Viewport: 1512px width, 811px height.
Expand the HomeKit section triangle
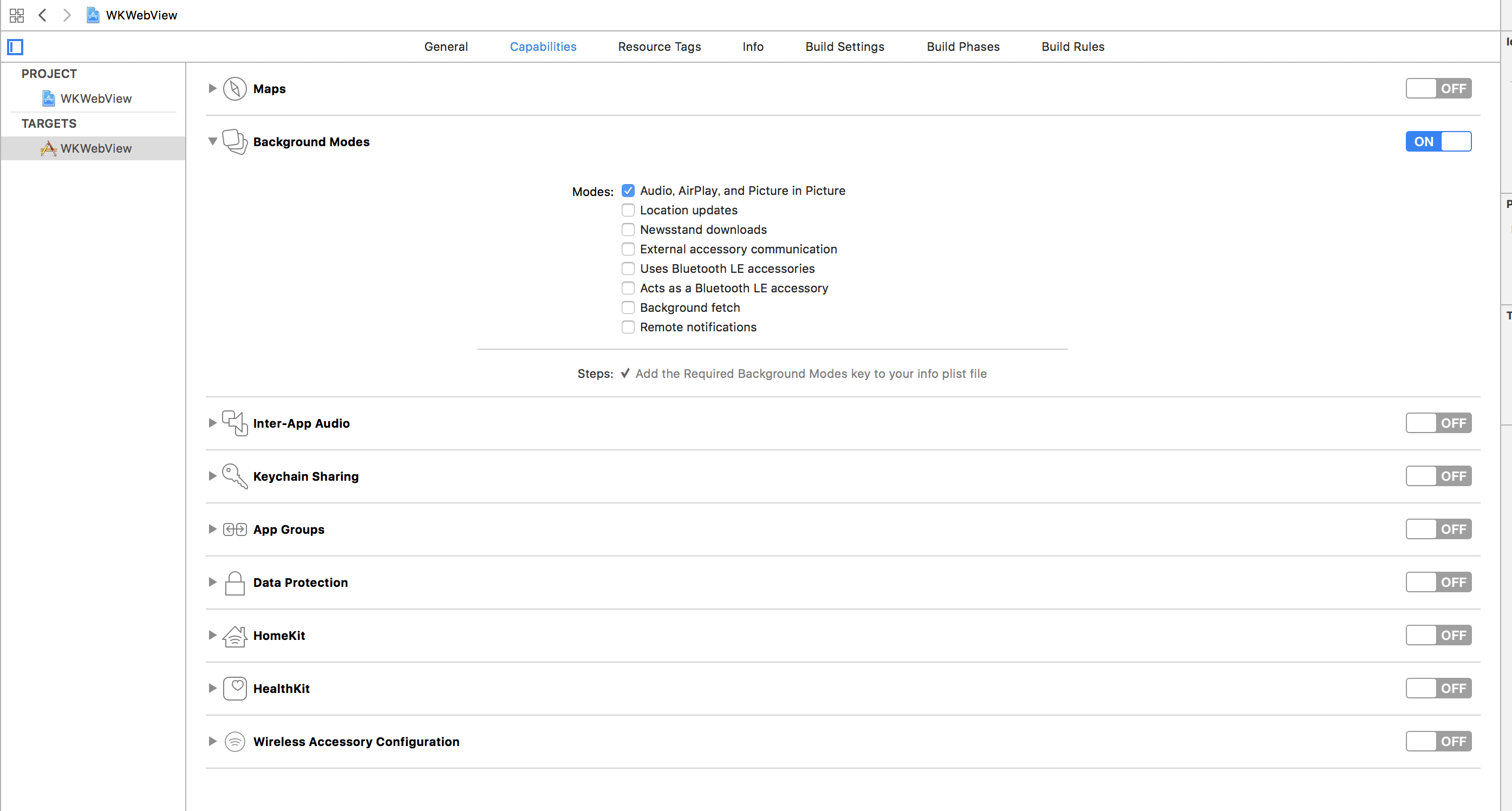click(x=212, y=636)
